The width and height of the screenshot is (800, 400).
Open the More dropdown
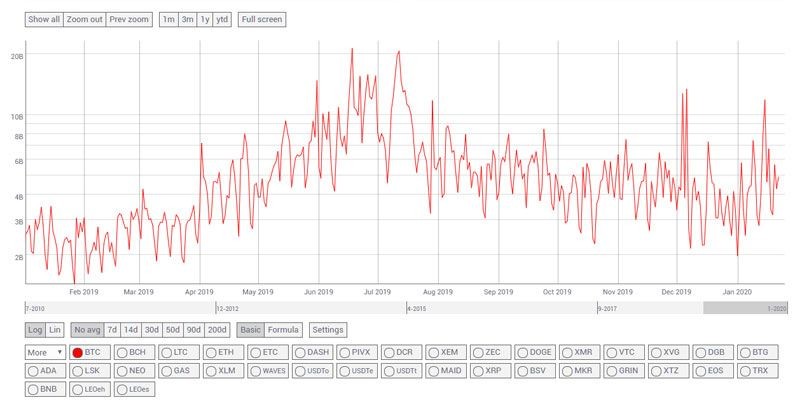pyautogui.click(x=45, y=352)
